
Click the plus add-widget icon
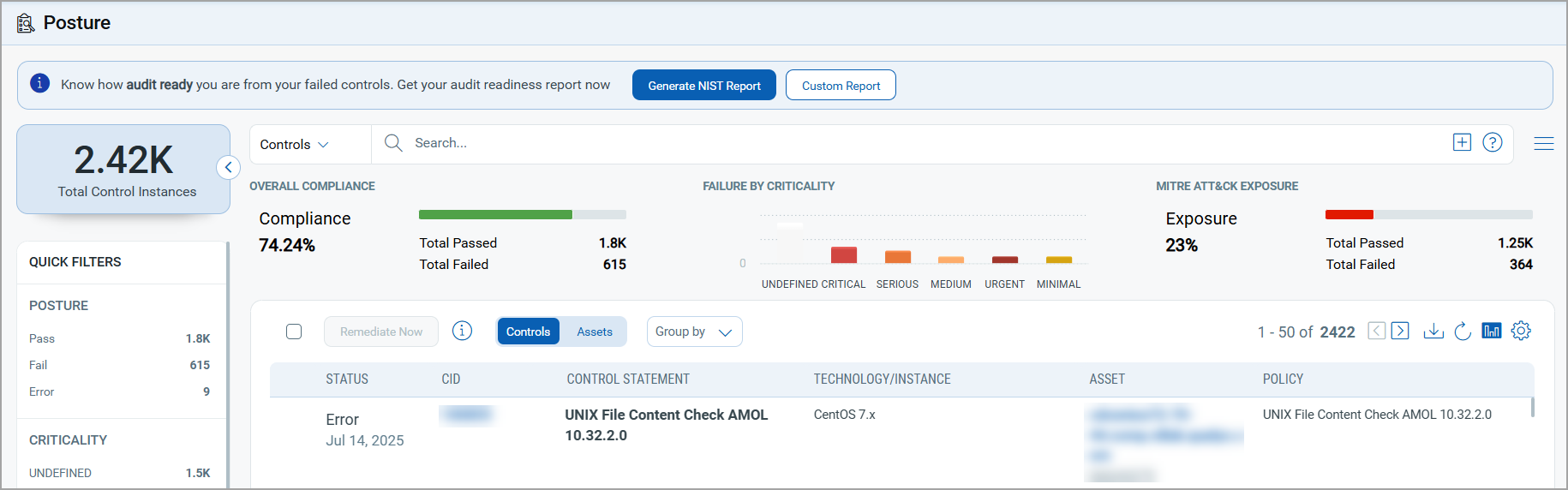coord(1462,142)
